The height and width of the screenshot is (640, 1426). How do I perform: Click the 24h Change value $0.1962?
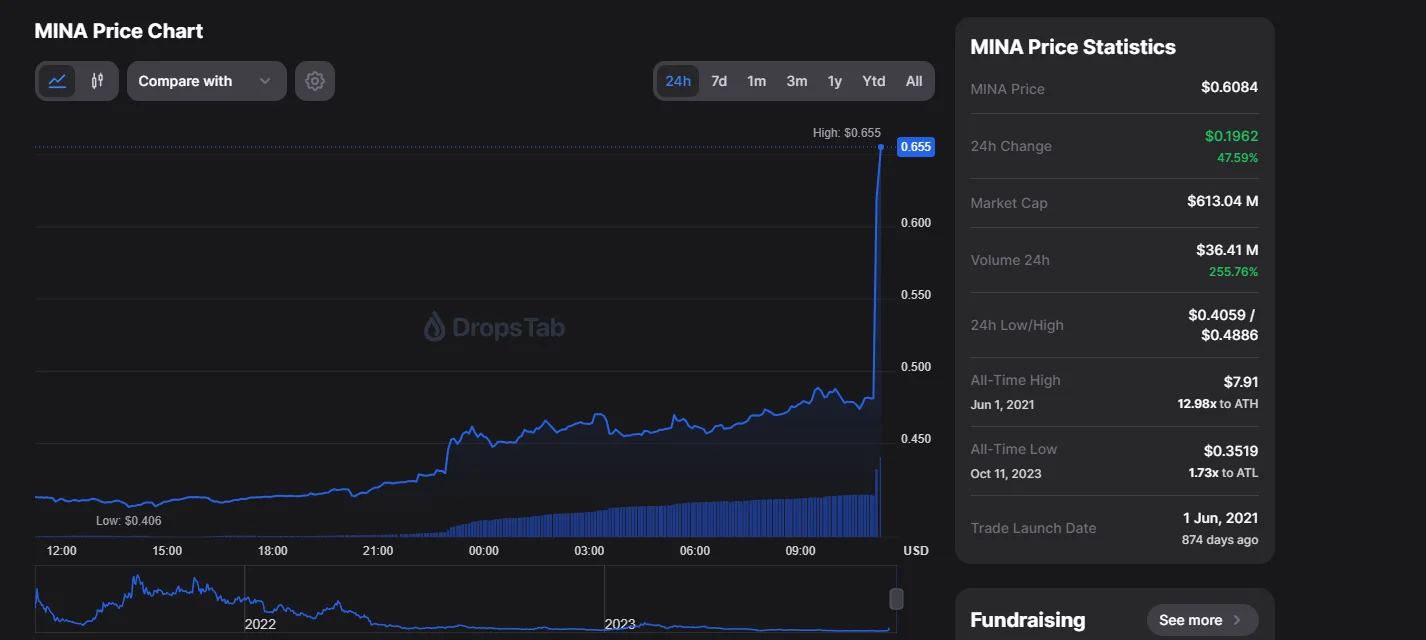(1231, 136)
